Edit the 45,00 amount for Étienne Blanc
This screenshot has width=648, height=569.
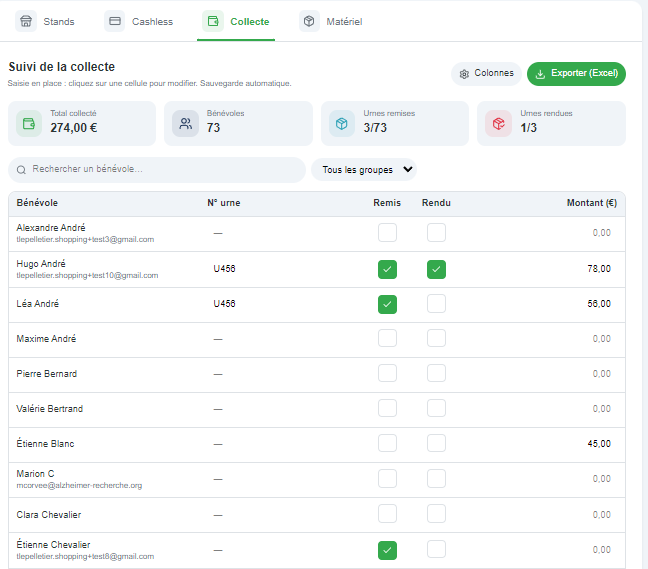pos(598,444)
